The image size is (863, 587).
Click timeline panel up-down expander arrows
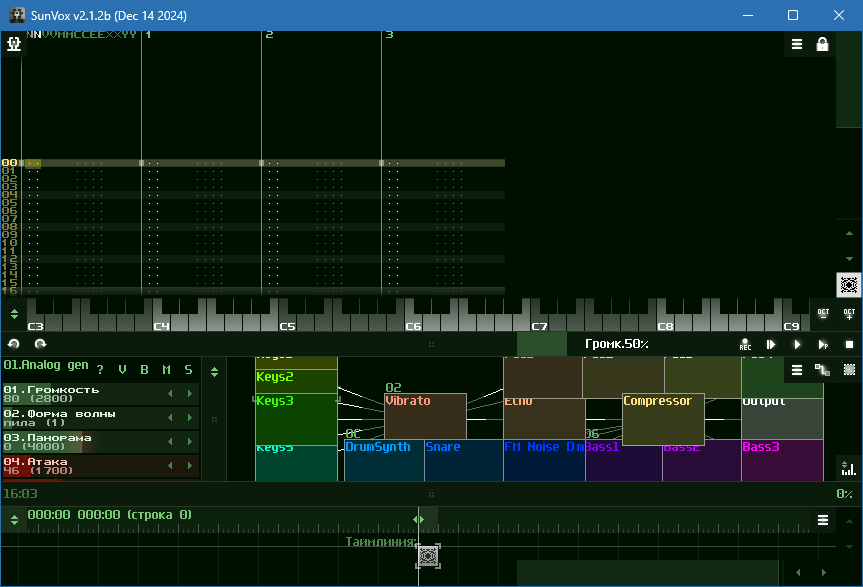(14, 520)
